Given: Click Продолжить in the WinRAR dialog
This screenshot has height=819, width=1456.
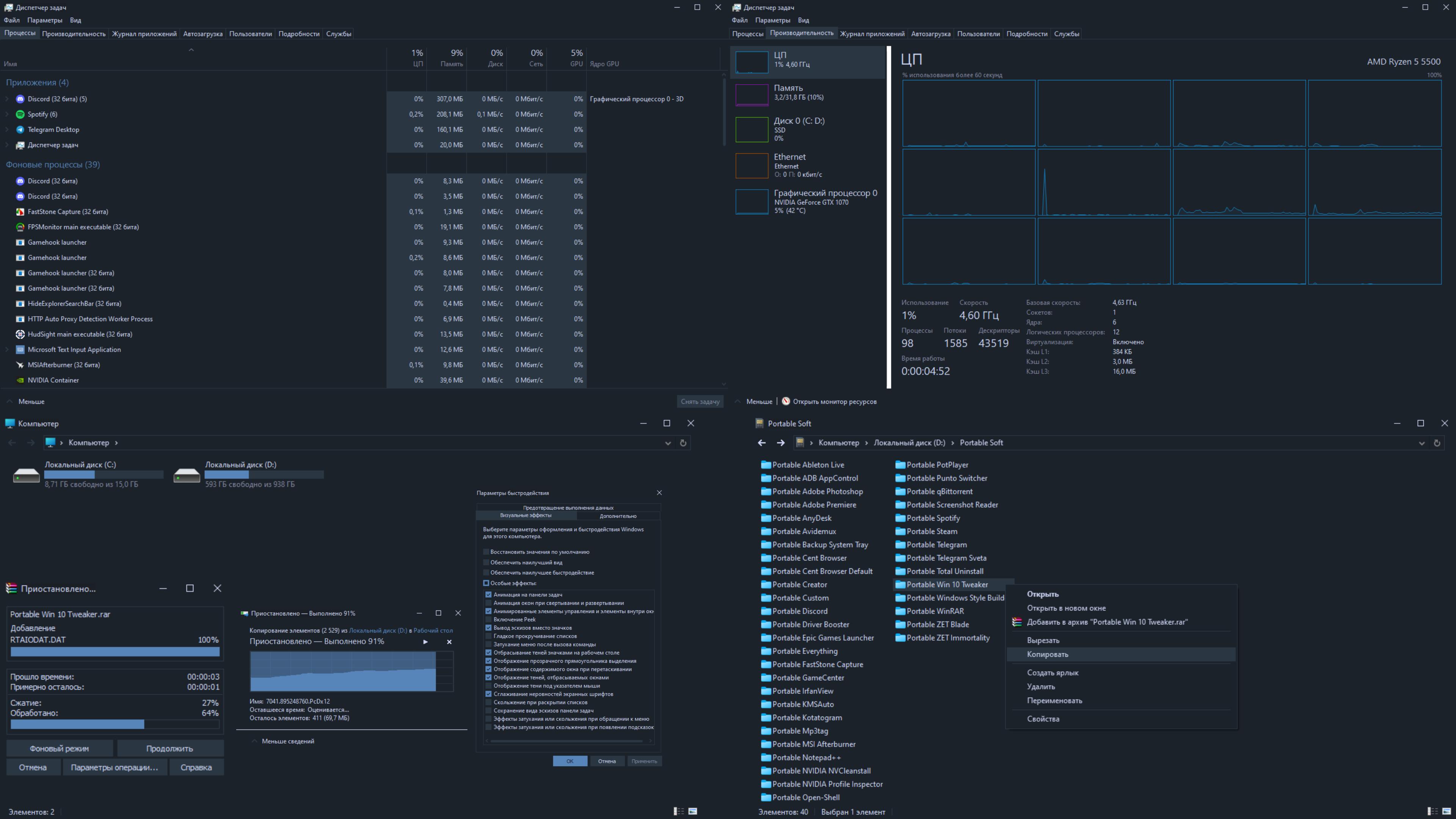Looking at the screenshot, I should pos(170,748).
